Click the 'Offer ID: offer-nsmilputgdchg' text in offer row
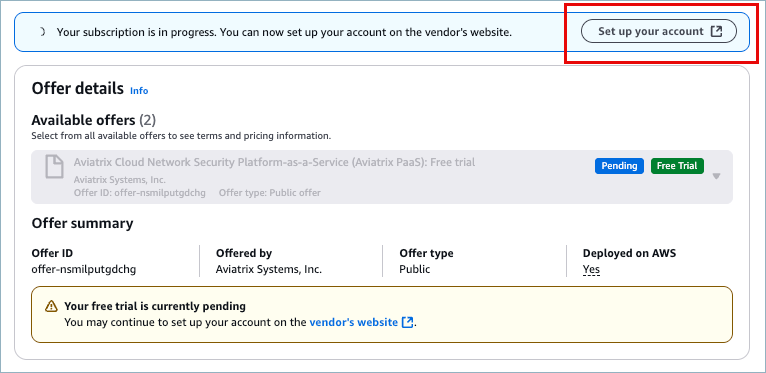The width and height of the screenshot is (766, 373). pyautogui.click(x=140, y=193)
